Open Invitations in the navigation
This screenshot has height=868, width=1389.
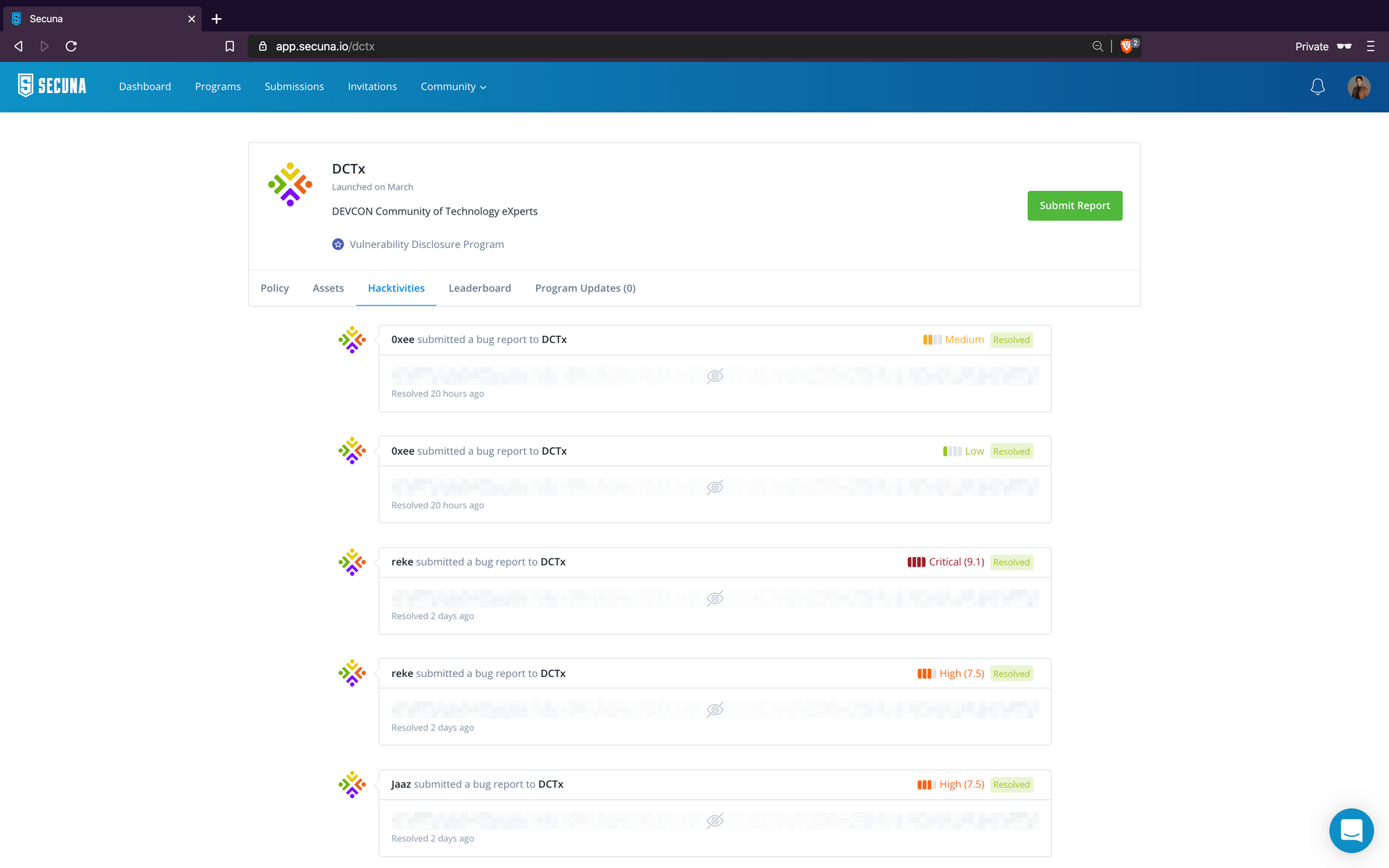pyautogui.click(x=372, y=86)
